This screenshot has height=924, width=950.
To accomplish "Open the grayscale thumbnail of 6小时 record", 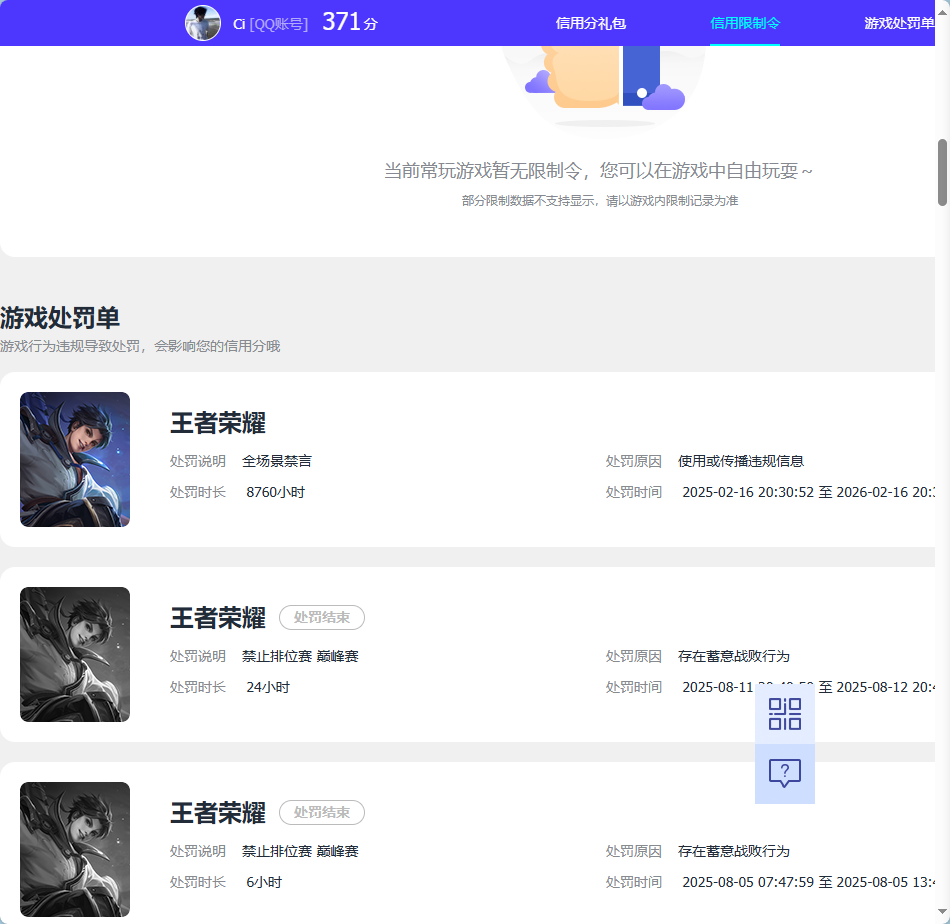I will click(75, 849).
